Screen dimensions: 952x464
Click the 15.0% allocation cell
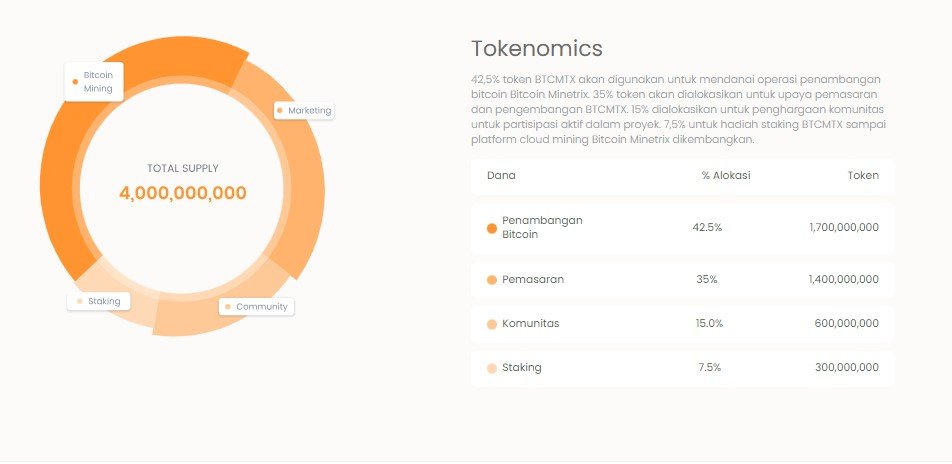[x=708, y=323]
